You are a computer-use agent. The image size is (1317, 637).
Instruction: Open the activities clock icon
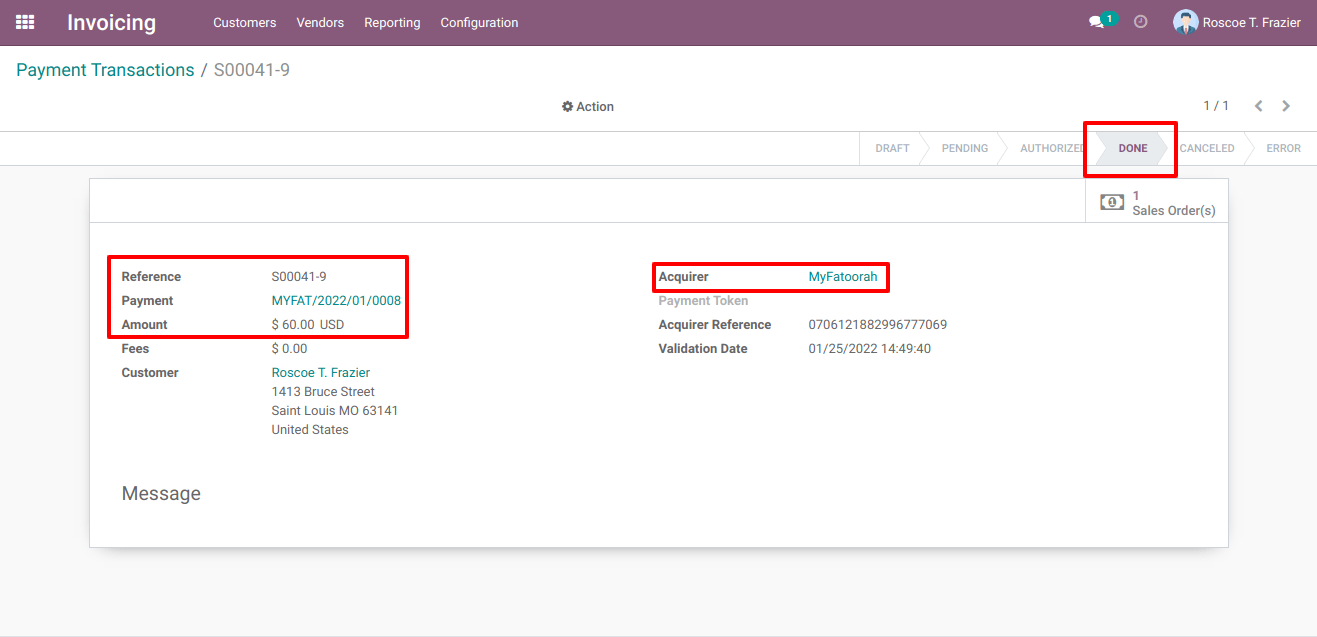pyautogui.click(x=1141, y=22)
